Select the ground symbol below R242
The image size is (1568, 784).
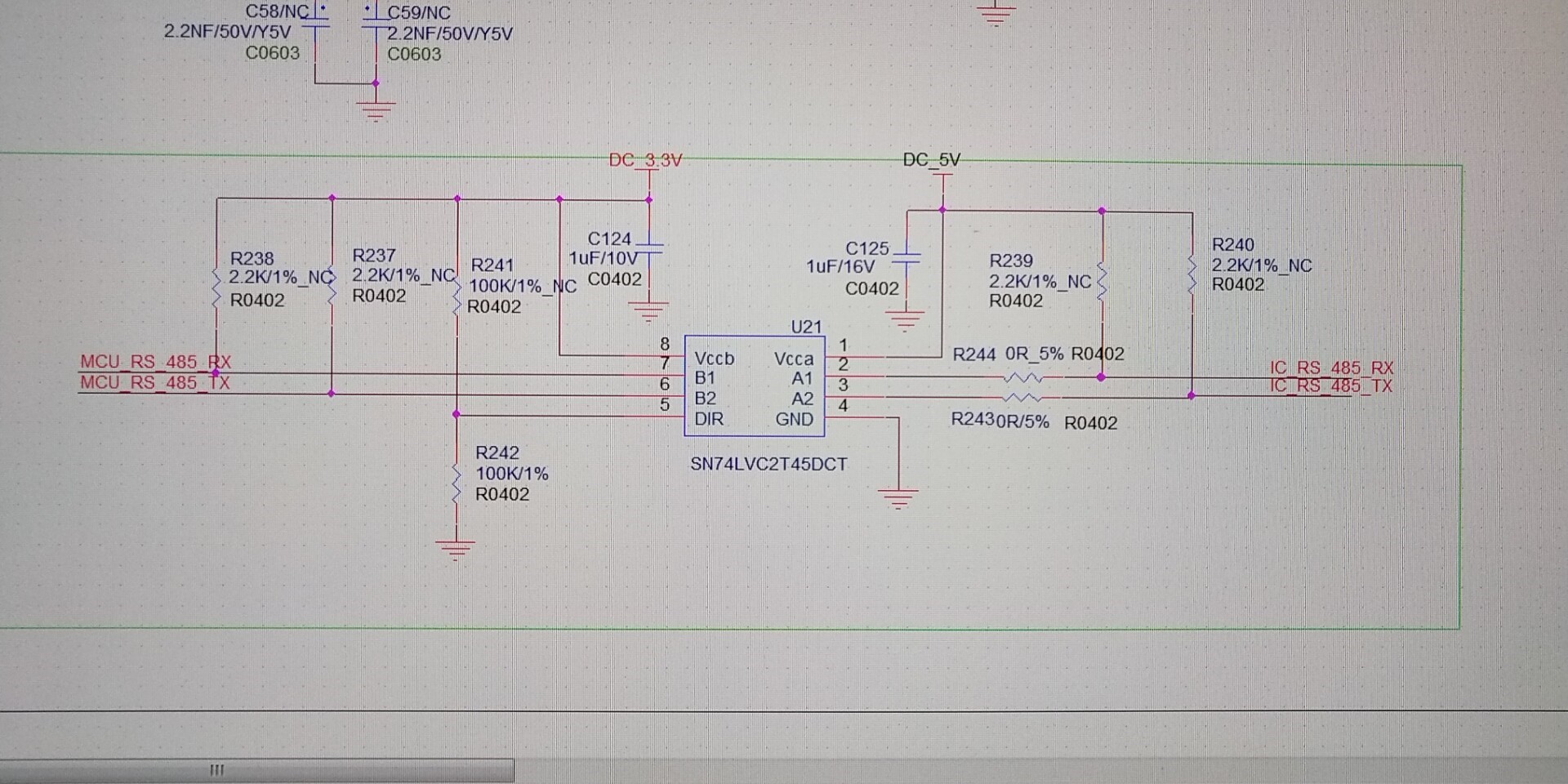point(456,550)
